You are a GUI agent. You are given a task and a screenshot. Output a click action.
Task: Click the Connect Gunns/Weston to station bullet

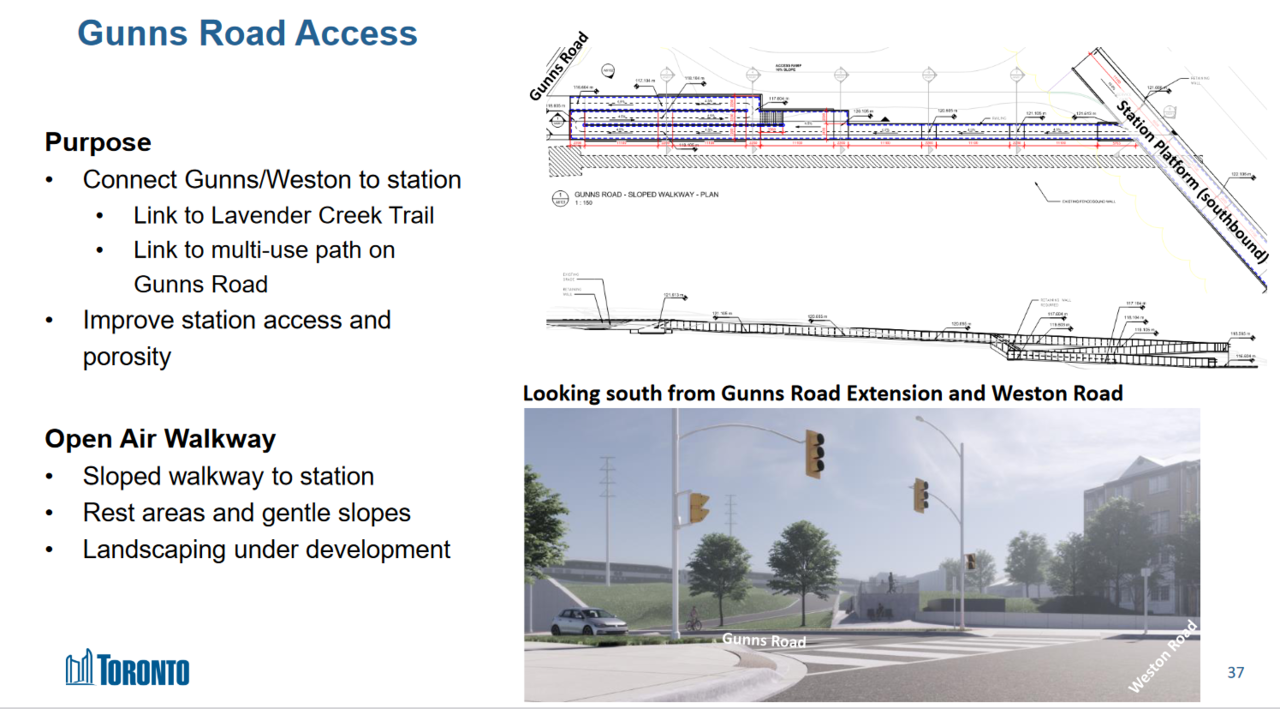(272, 180)
